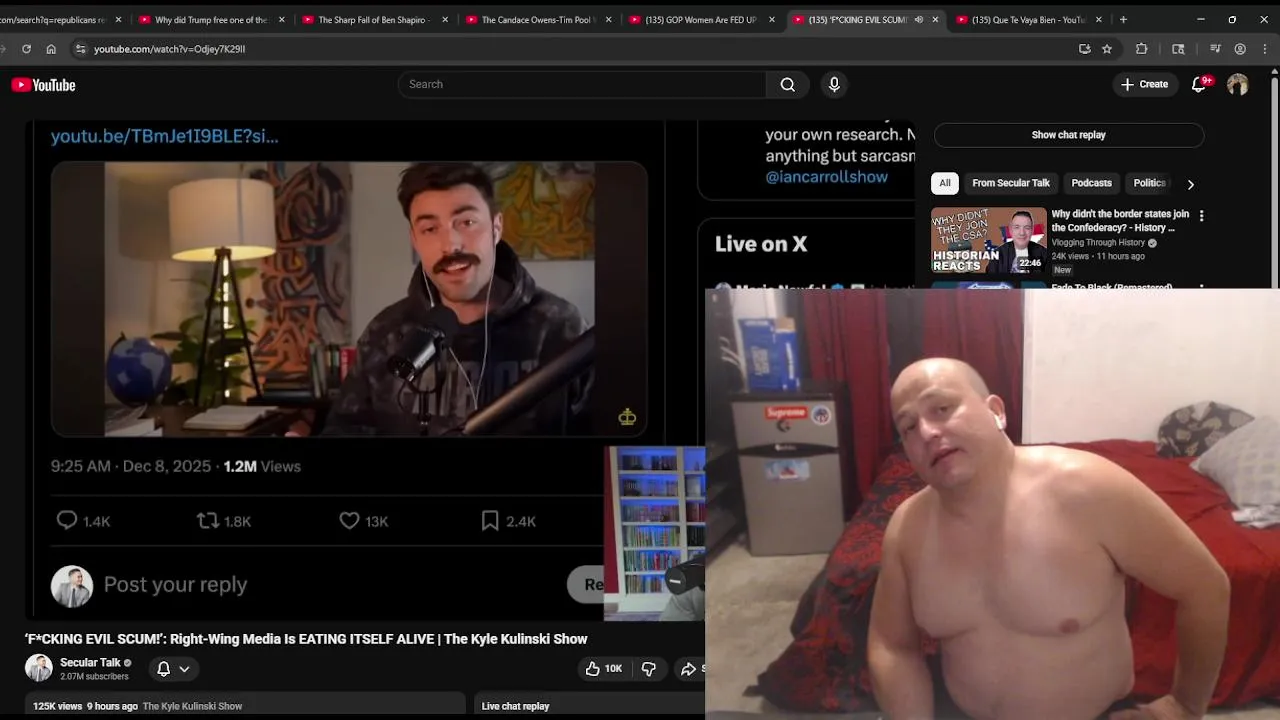This screenshot has height=720, width=1280.
Task: Start voice search with the microphone icon
Action: click(x=834, y=85)
